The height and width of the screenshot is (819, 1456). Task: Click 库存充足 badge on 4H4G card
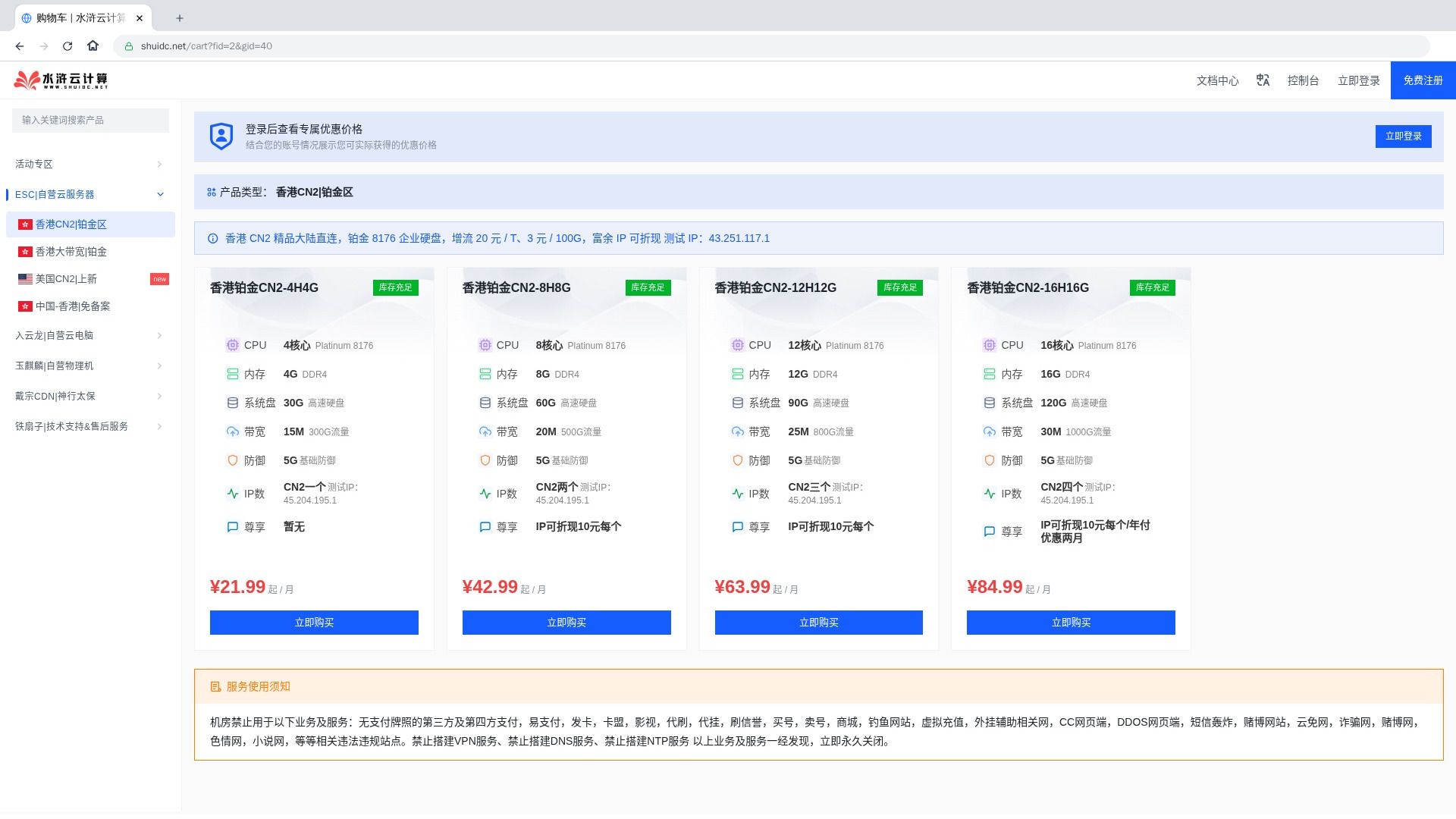[x=395, y=288]
